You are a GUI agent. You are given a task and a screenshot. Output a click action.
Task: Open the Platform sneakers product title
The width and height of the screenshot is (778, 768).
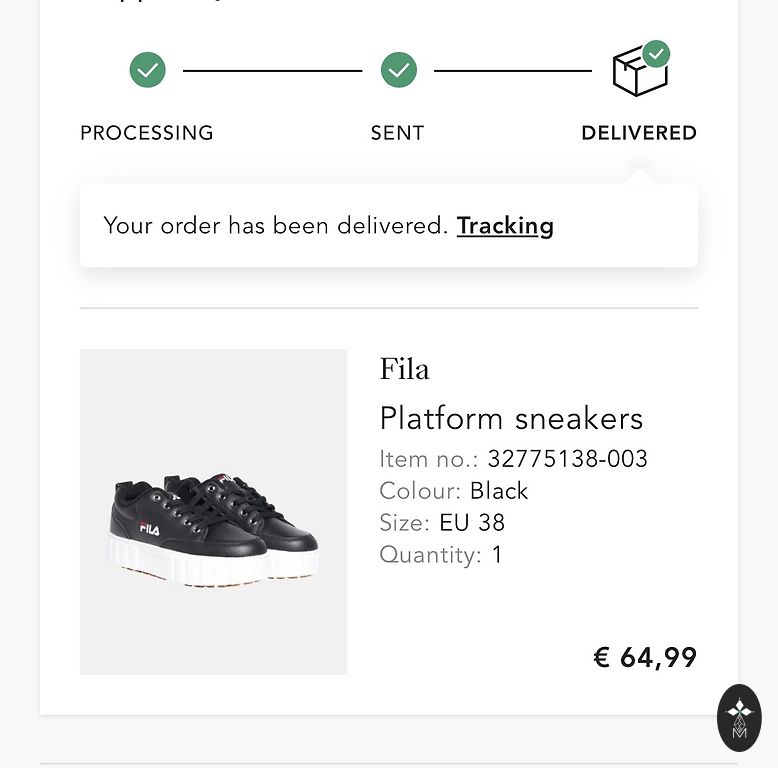click(511, 418)
